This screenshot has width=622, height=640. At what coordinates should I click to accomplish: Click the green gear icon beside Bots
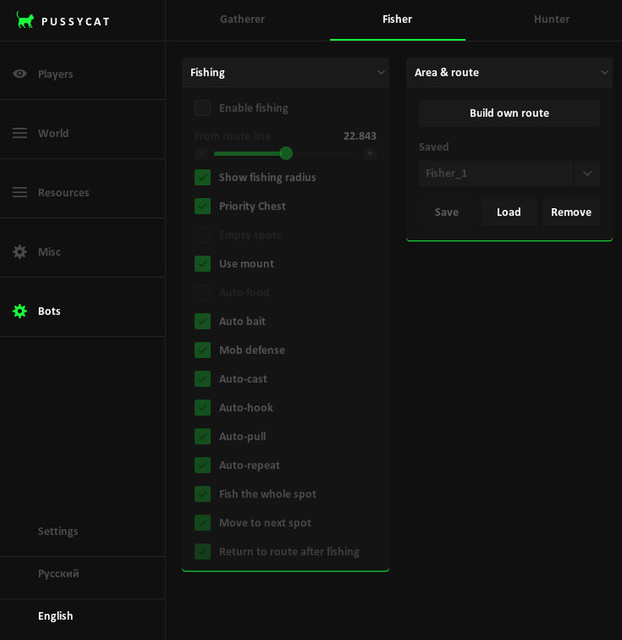click(x=20, y=311)
